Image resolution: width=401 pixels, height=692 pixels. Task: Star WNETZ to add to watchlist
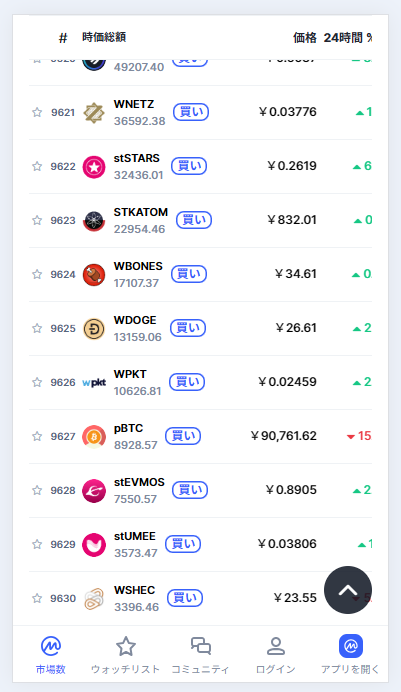[37, 113]
